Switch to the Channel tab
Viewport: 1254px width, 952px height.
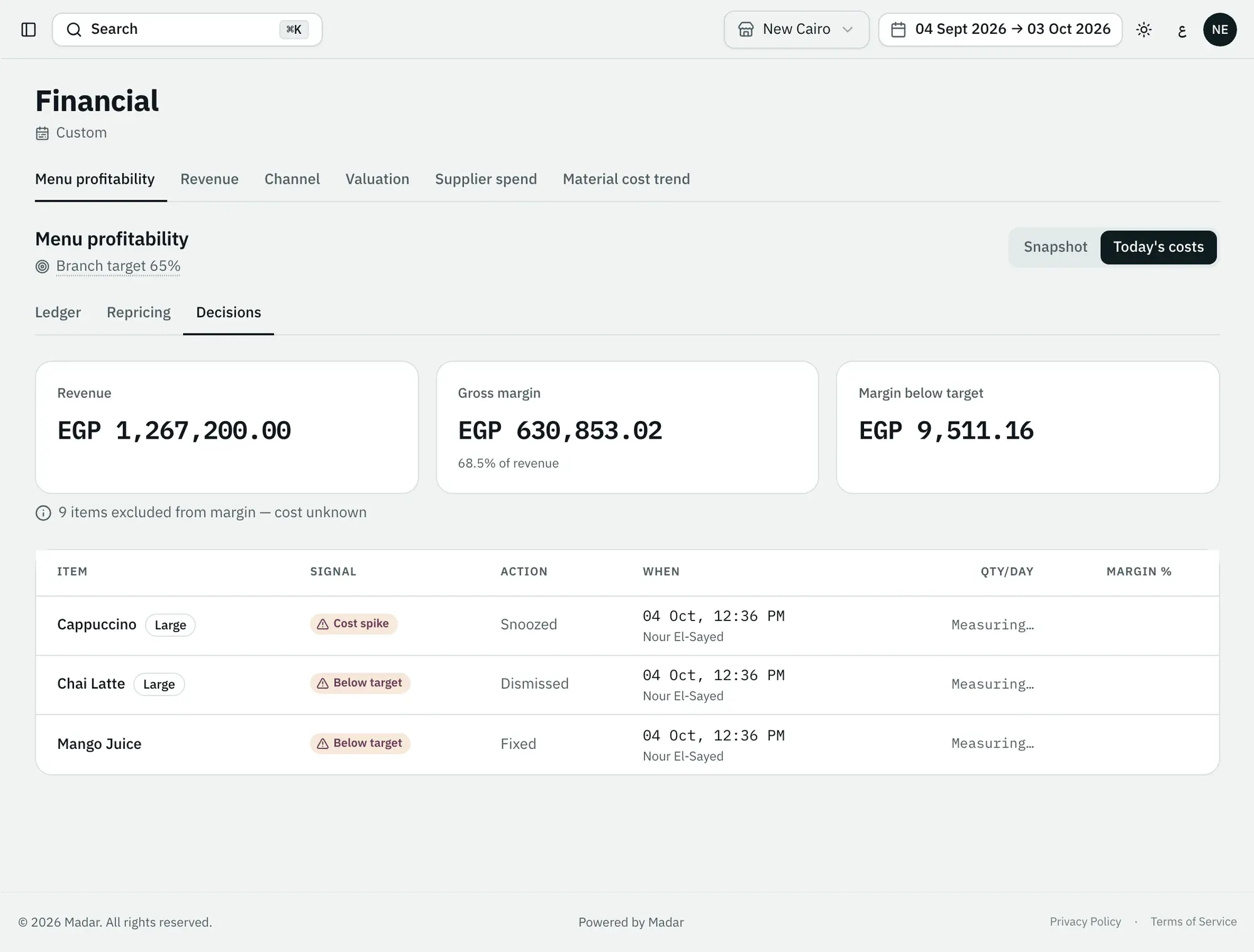pyautogui.click(x=292, y=179)
